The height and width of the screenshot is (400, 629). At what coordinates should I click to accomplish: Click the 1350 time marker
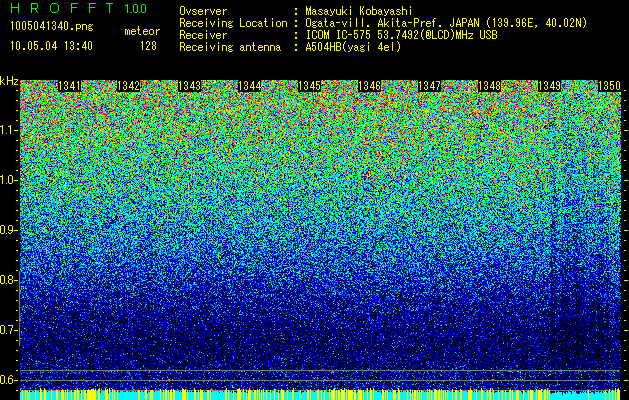[609, 86]
